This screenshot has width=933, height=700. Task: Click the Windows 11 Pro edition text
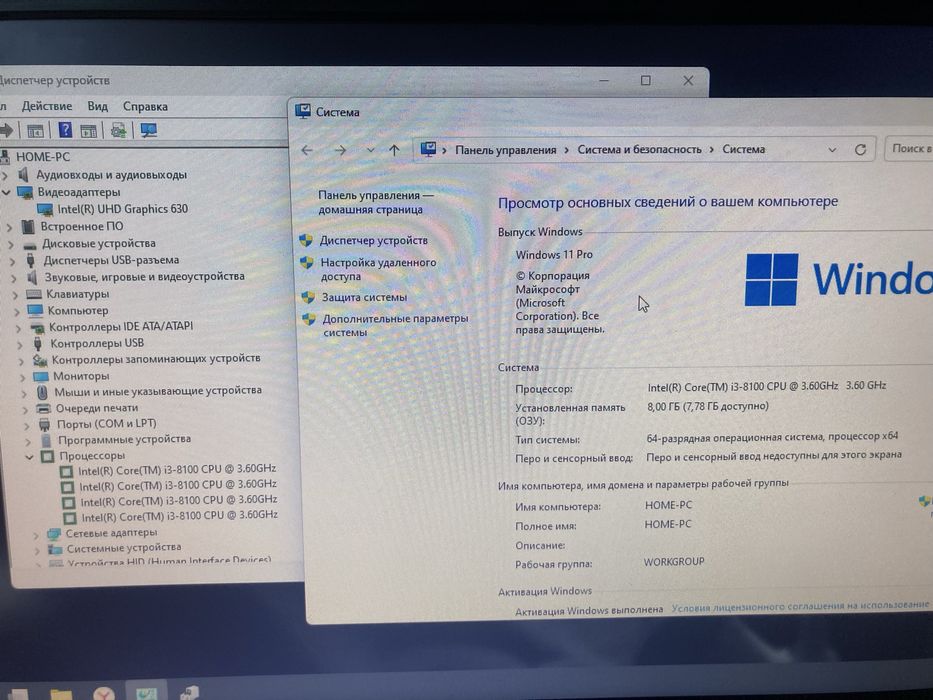[x=554, y=255]
